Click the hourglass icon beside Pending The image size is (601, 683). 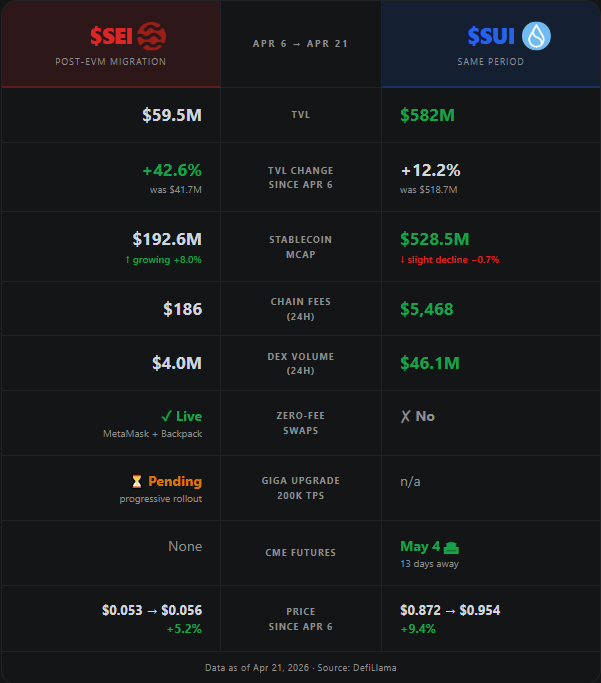137,481
